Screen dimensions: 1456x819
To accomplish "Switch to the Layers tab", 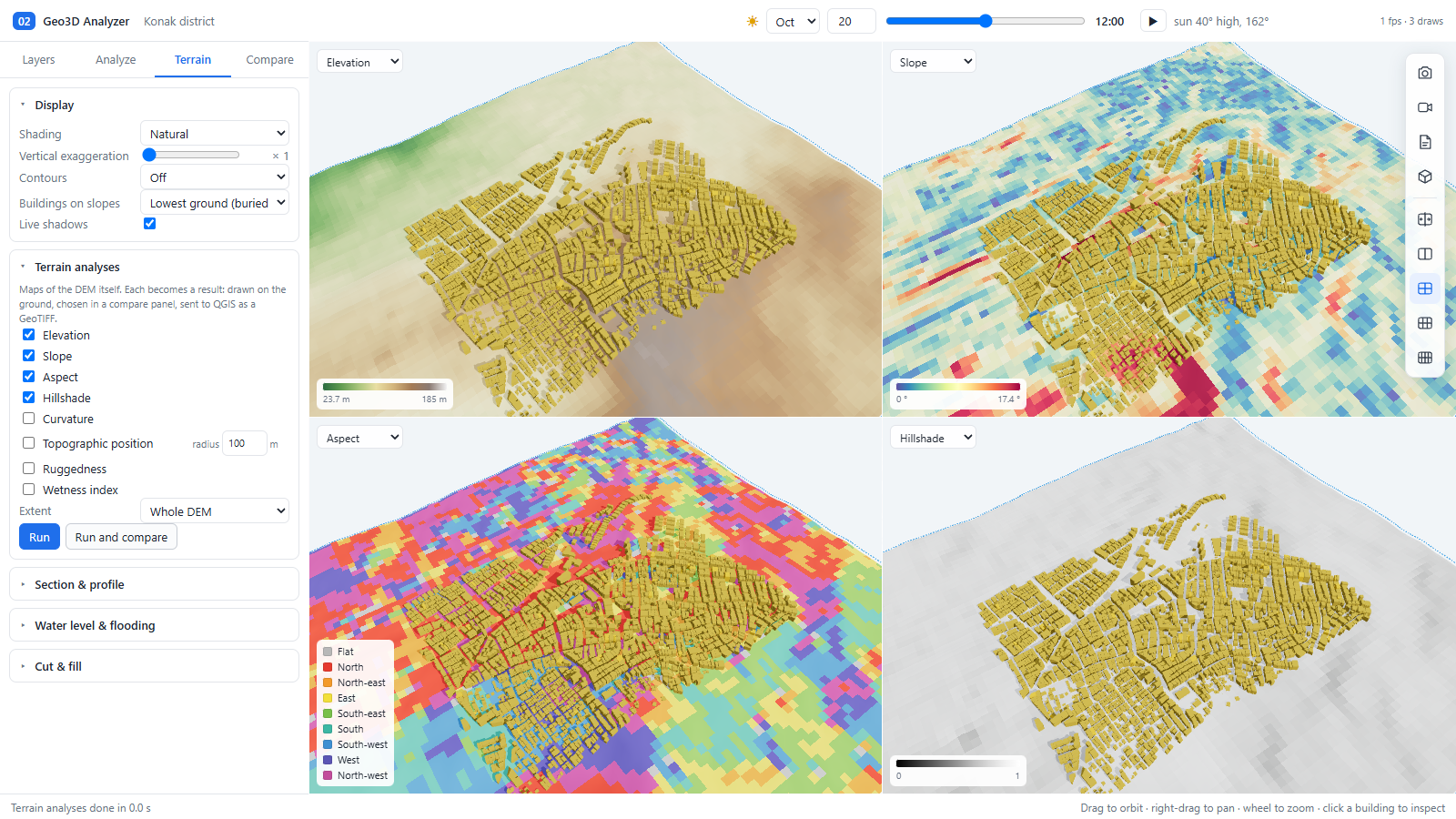I will click(38, 59).
